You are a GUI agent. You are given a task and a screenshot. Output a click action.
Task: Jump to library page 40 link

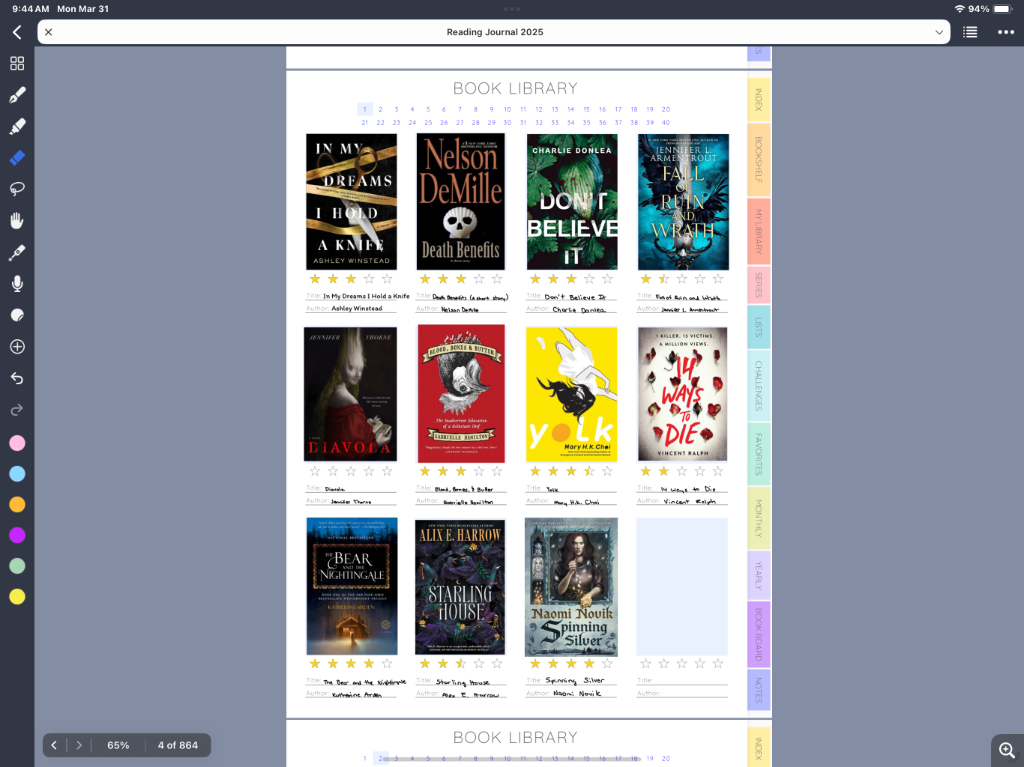coord(665,123)
